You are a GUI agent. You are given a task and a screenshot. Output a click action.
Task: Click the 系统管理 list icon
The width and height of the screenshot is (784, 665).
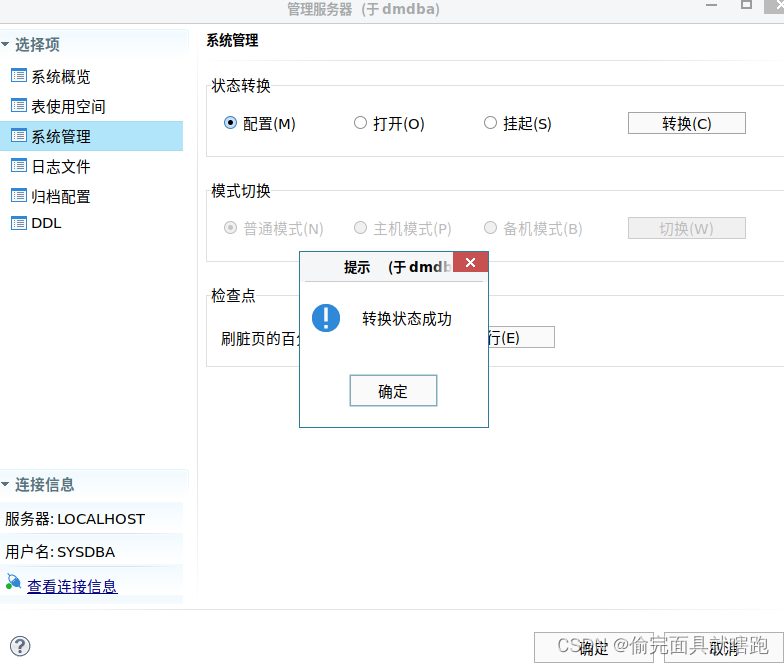(x=18, y=136)
